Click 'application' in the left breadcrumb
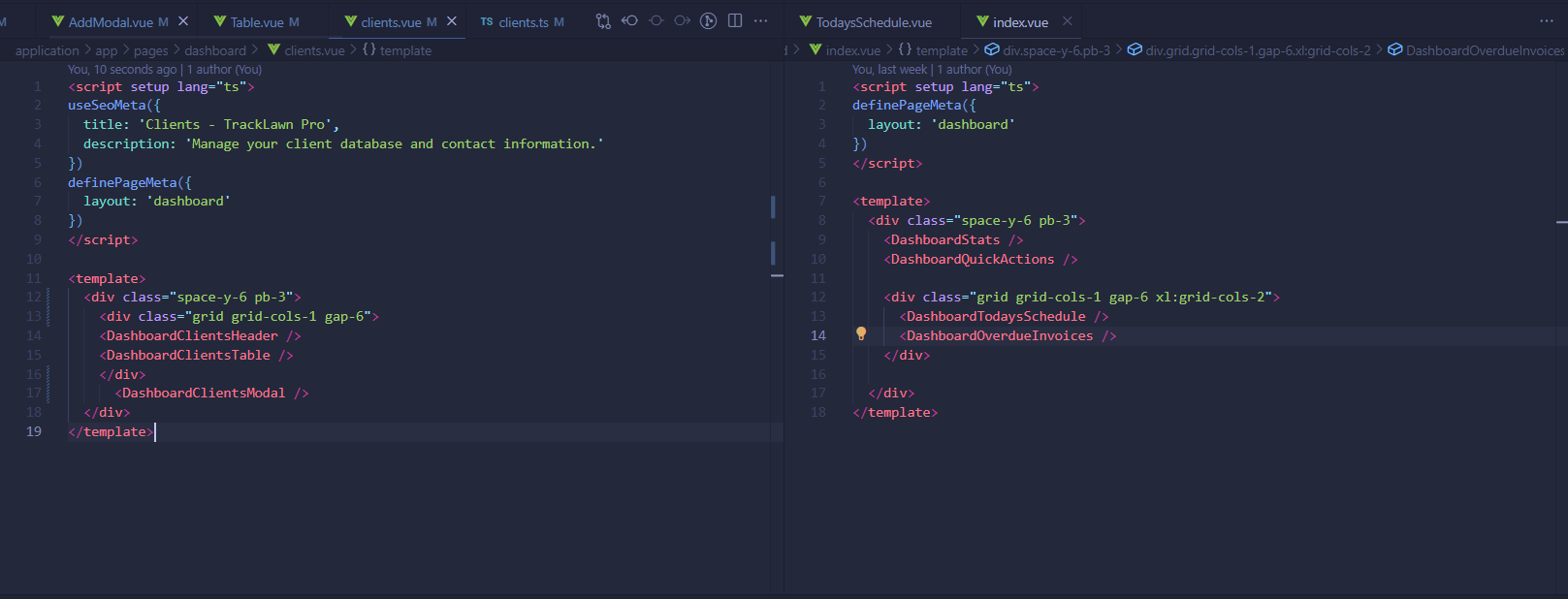The image size is (1568, 599). click(48, 50)
